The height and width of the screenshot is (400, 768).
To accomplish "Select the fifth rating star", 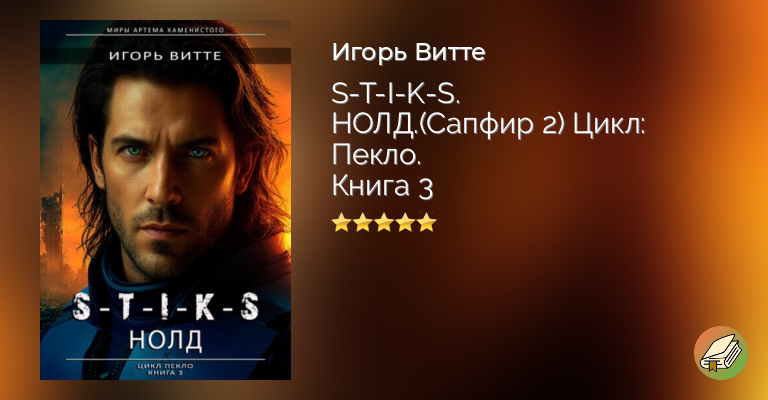I will pyautogui.click(x=427, y=223).
